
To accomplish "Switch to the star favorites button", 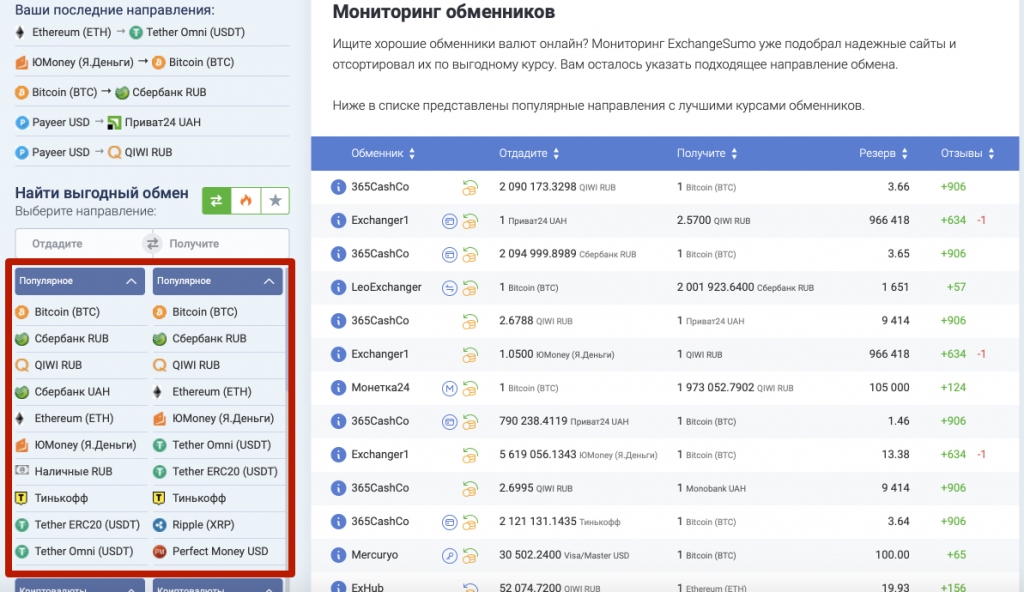I will click(275, 201).
